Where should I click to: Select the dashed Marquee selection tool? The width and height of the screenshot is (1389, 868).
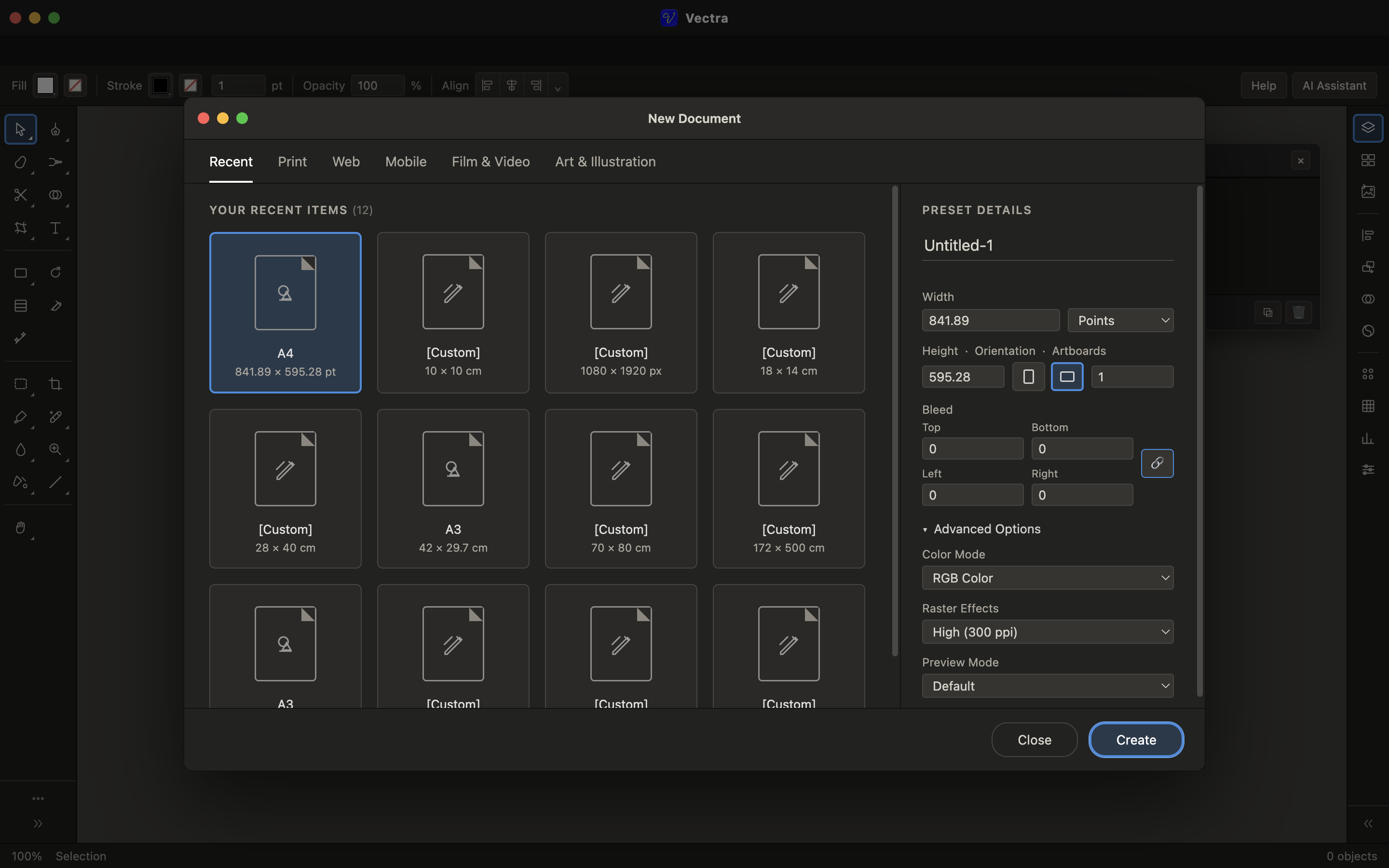coord(21,383)
